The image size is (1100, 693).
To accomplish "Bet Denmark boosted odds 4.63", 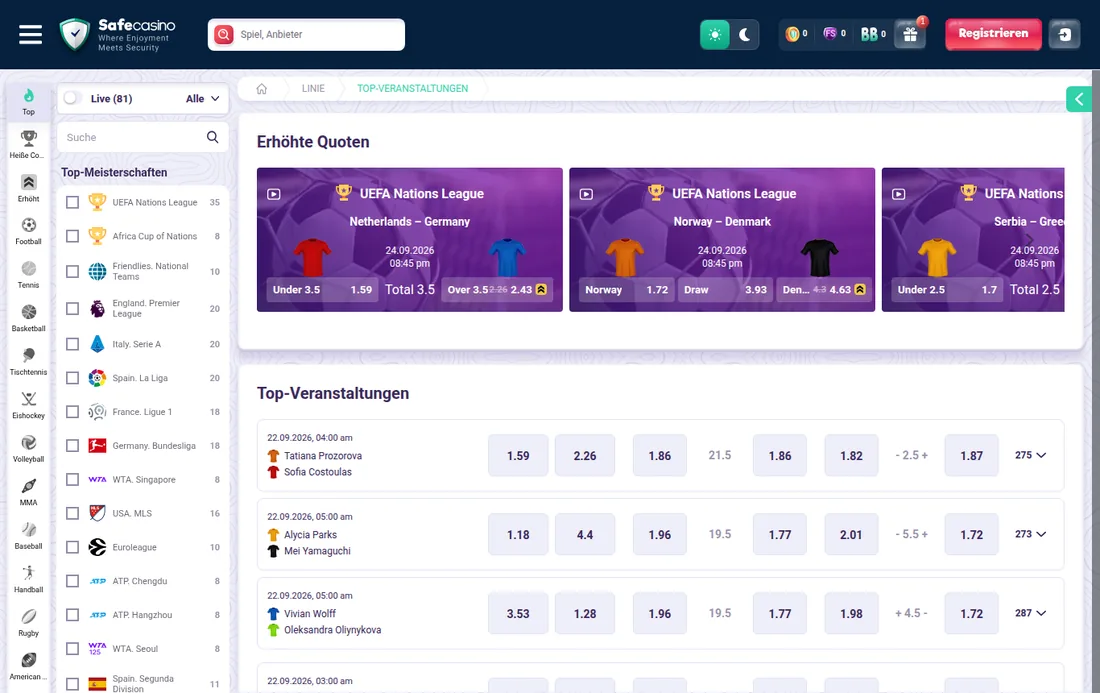I will [x=824, y=290].
